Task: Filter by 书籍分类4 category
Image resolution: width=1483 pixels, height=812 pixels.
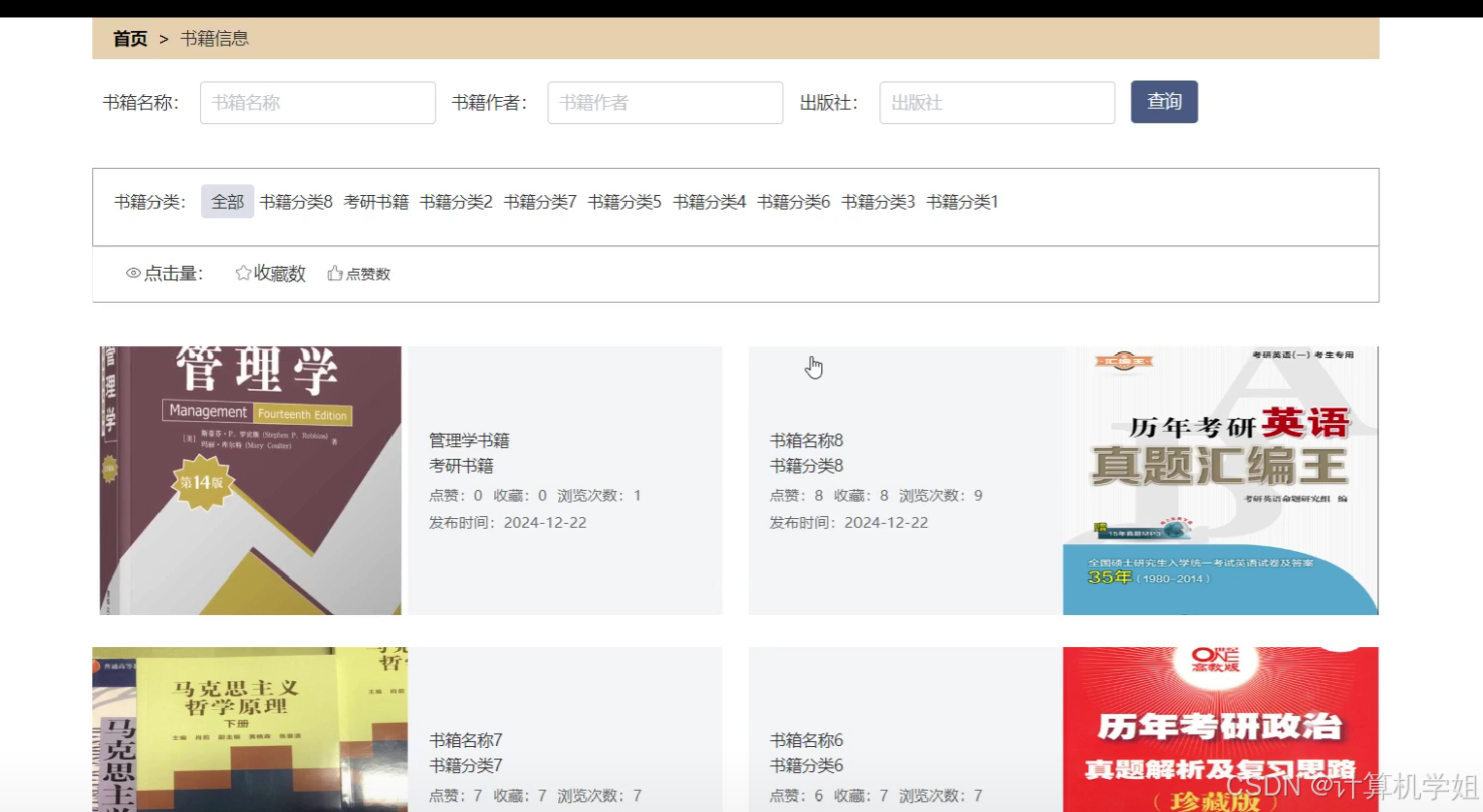Action: tap(709, 202)
